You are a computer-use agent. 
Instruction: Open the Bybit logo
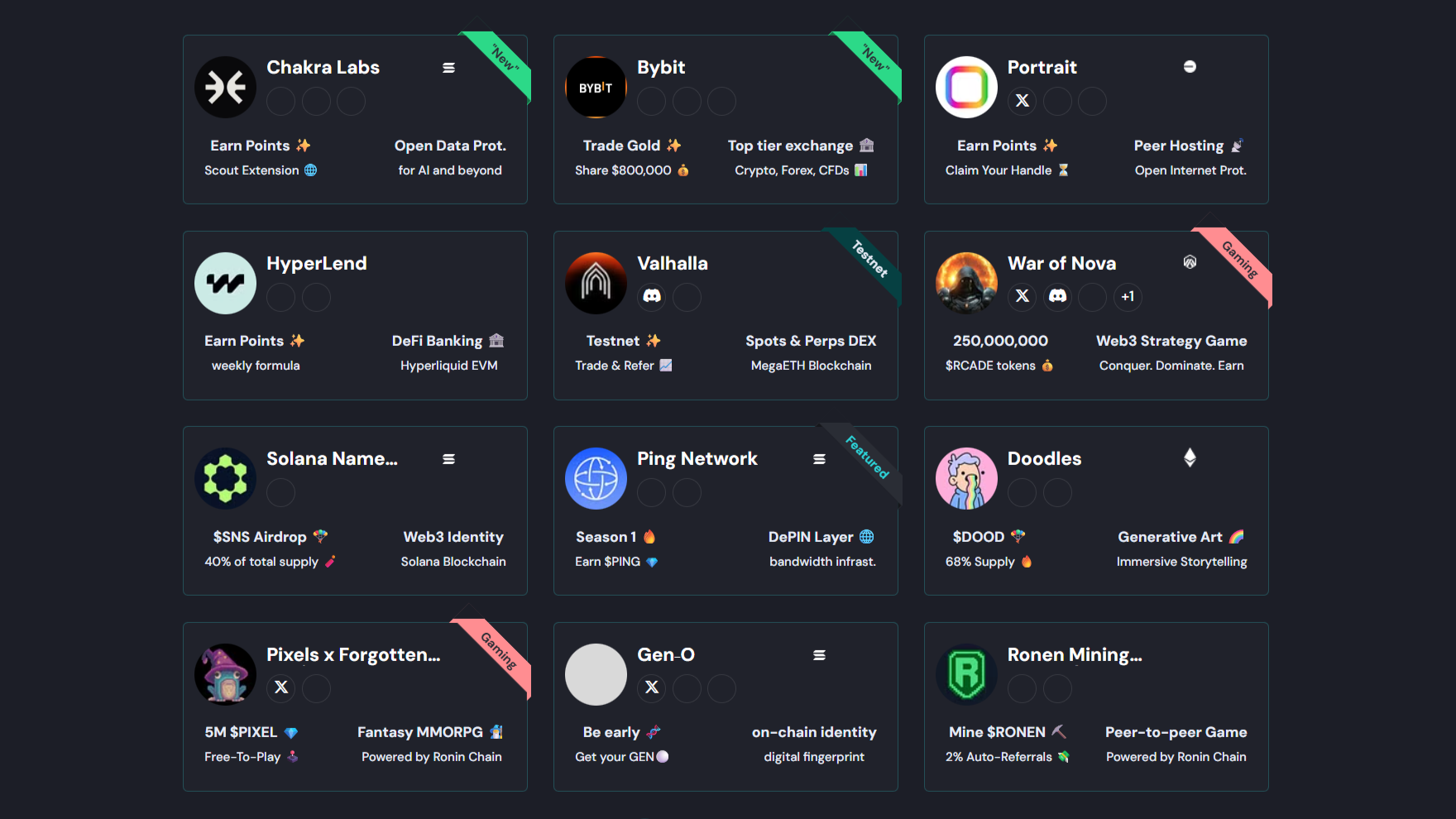(596, 87)
